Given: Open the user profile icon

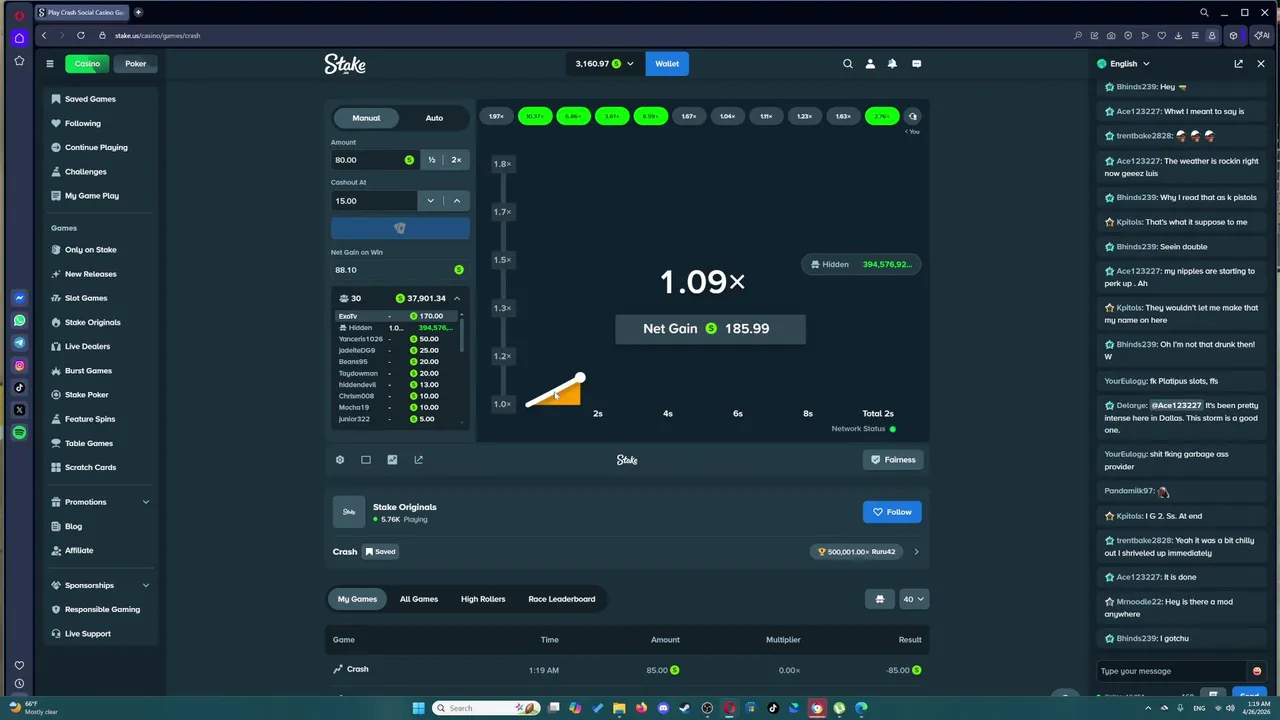Looking at the screenshot, I should pyautogui.click(x=870, y=64).
